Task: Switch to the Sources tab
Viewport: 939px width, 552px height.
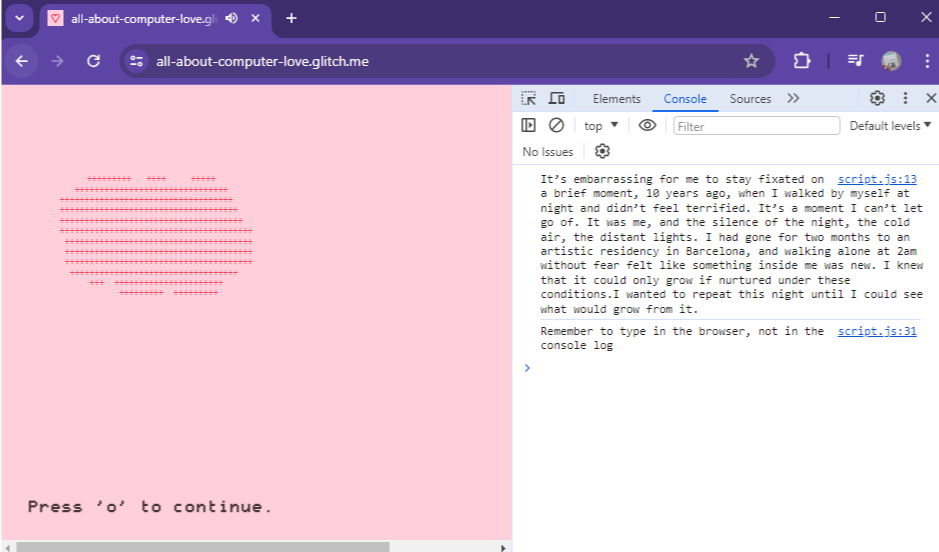Action: click(750, 99)
